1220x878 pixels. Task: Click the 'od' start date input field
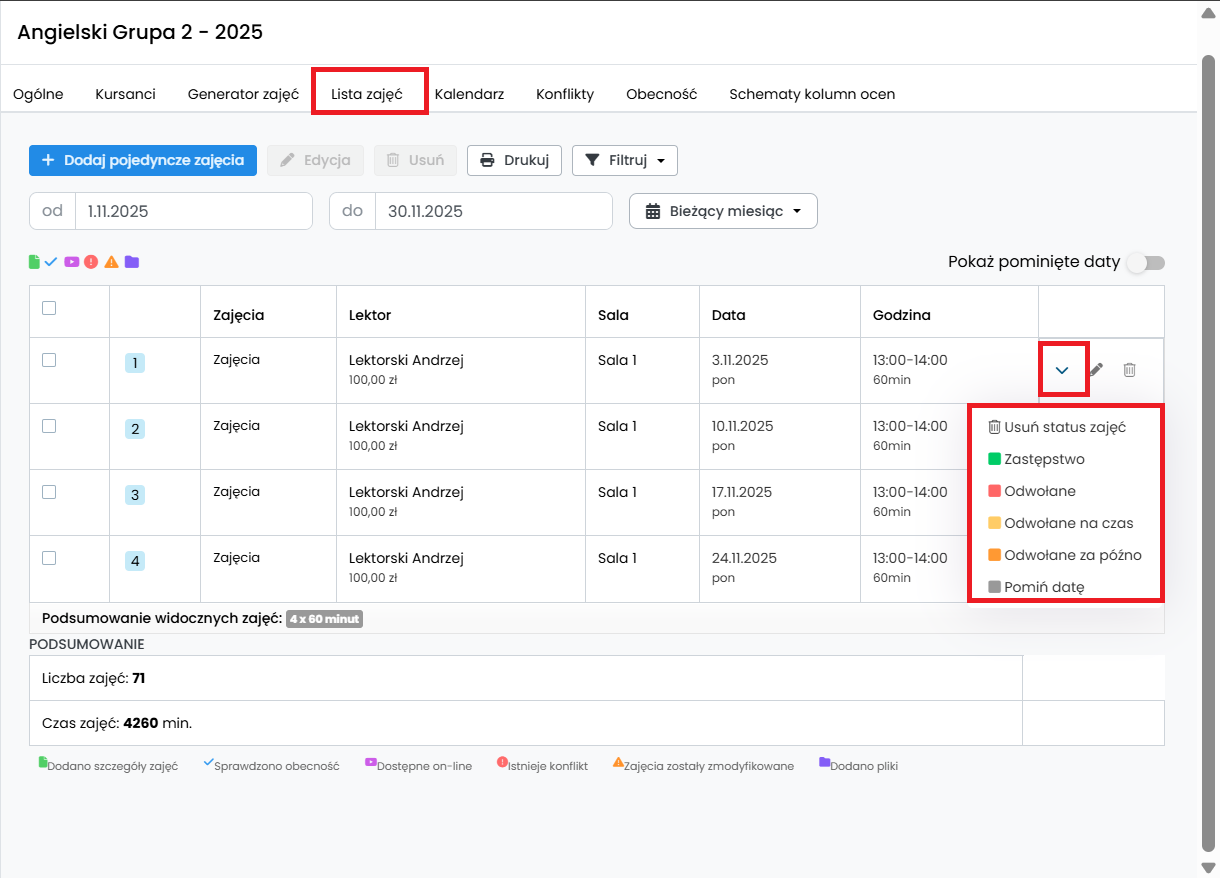[x=193, y=211]
